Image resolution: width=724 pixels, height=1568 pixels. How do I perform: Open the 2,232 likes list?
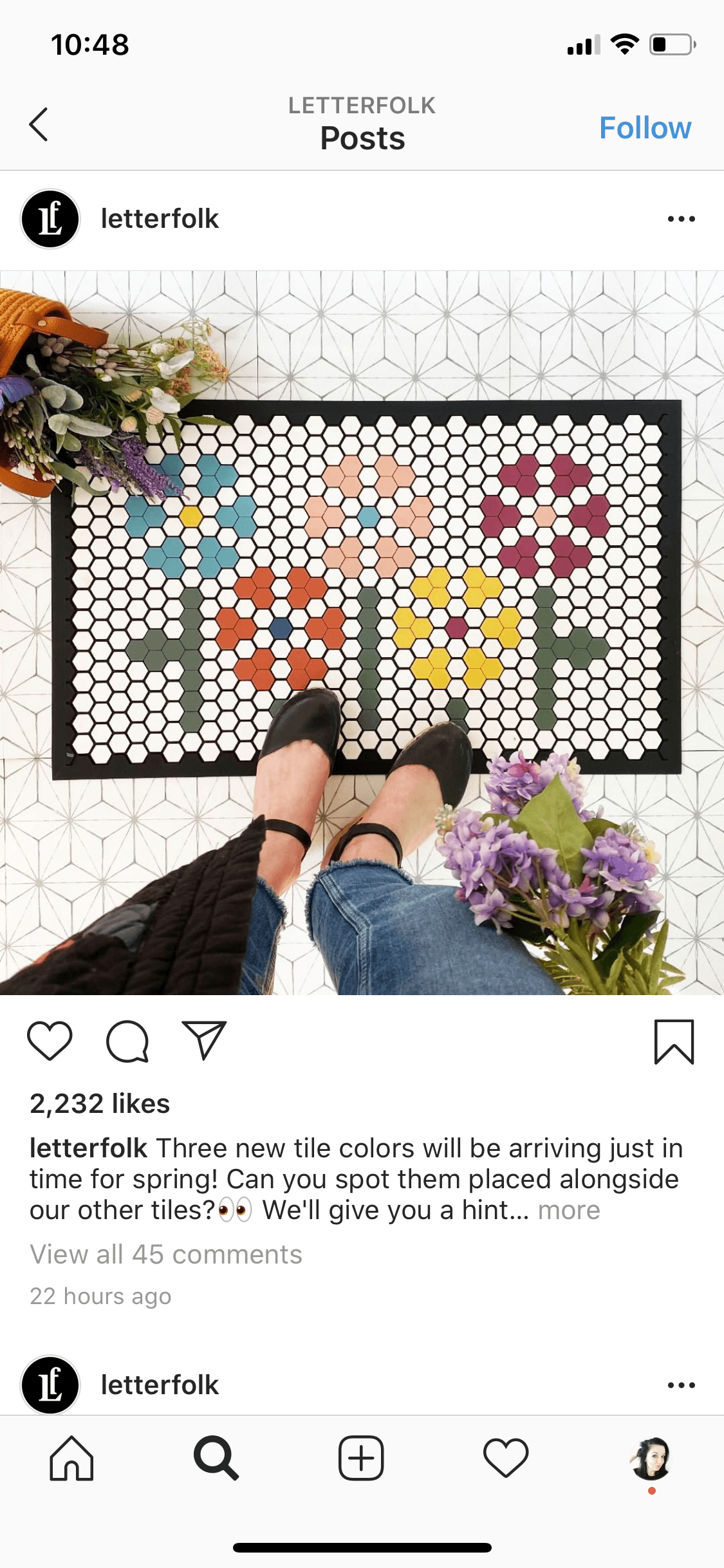(x=100, y=1103)
